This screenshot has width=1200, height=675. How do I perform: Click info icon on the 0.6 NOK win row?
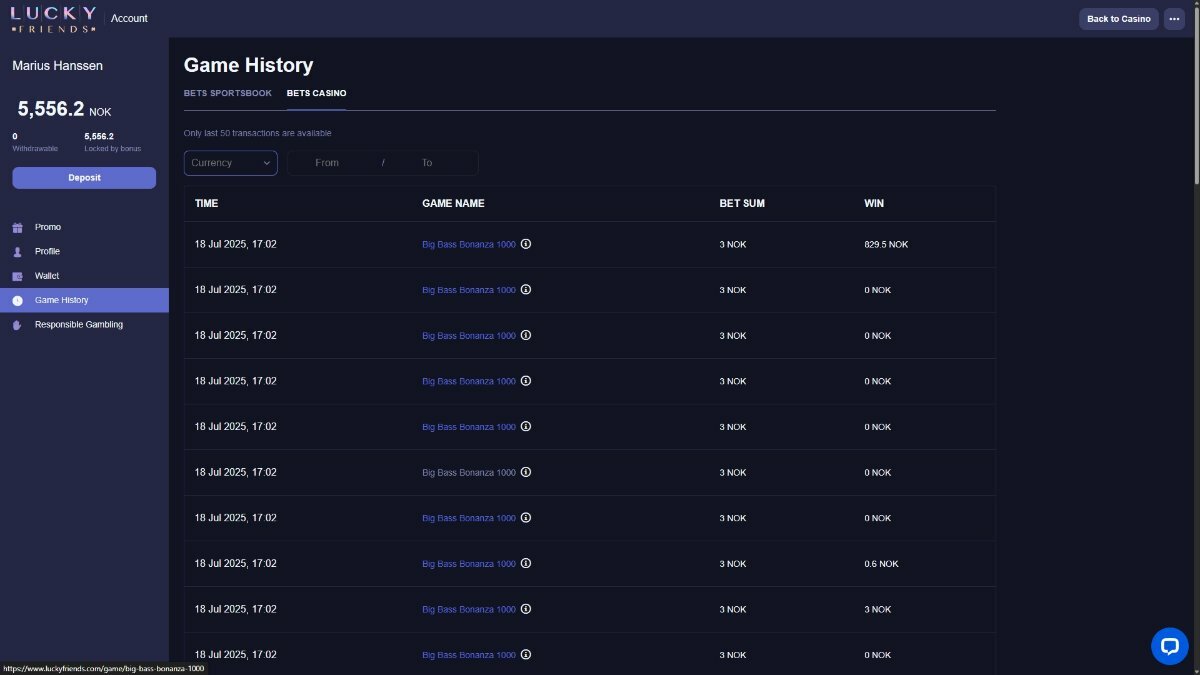526,564
